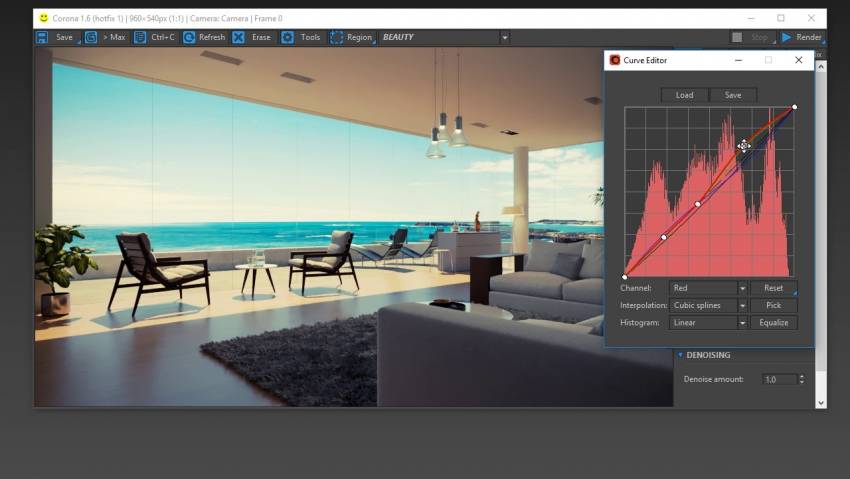The height and width of the screenshot is (479, 850).
Task: Click the Render label
Action: click(809, 37)
